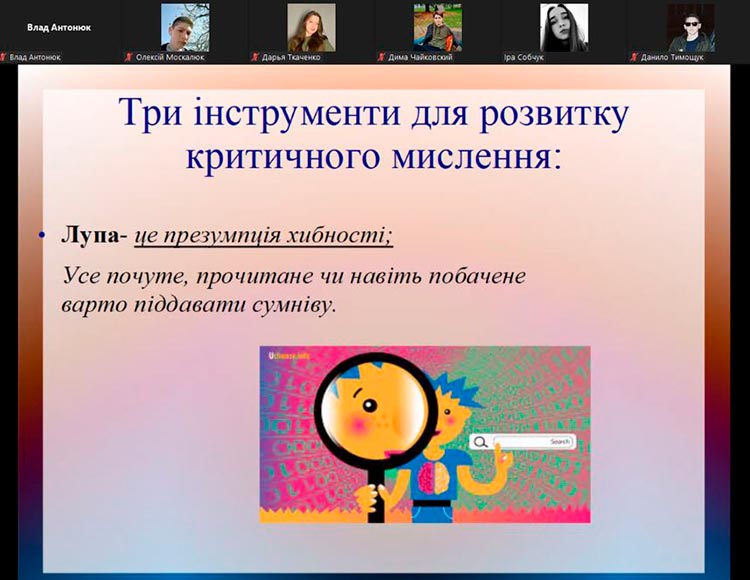Click muted mic icon beside Влад Антонюк
The height and width of the screenshot is (580, 750).
[5, 57]
